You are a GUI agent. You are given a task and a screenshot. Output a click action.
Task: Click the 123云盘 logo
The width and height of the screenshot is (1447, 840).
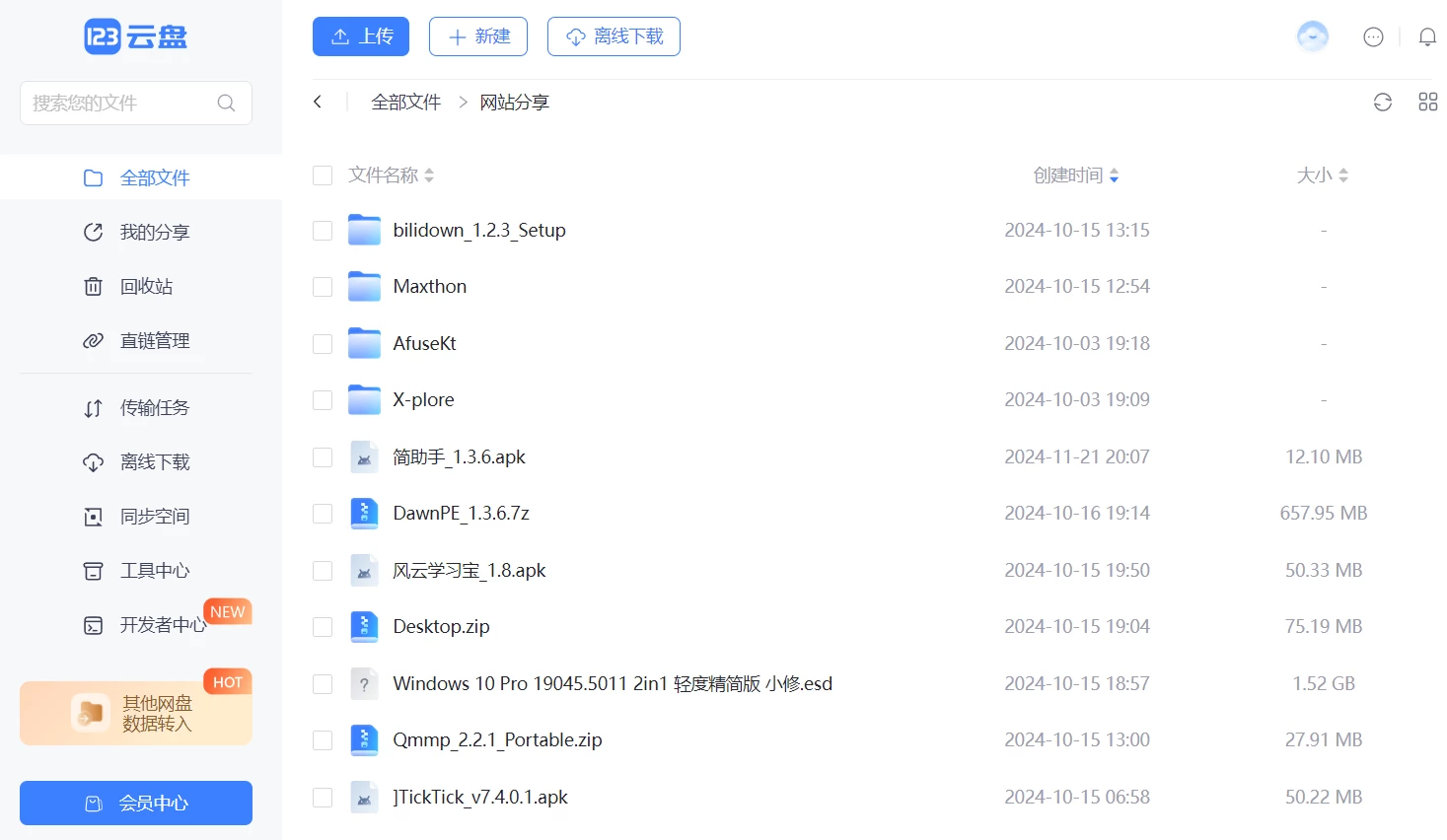[x=135, y=37]
